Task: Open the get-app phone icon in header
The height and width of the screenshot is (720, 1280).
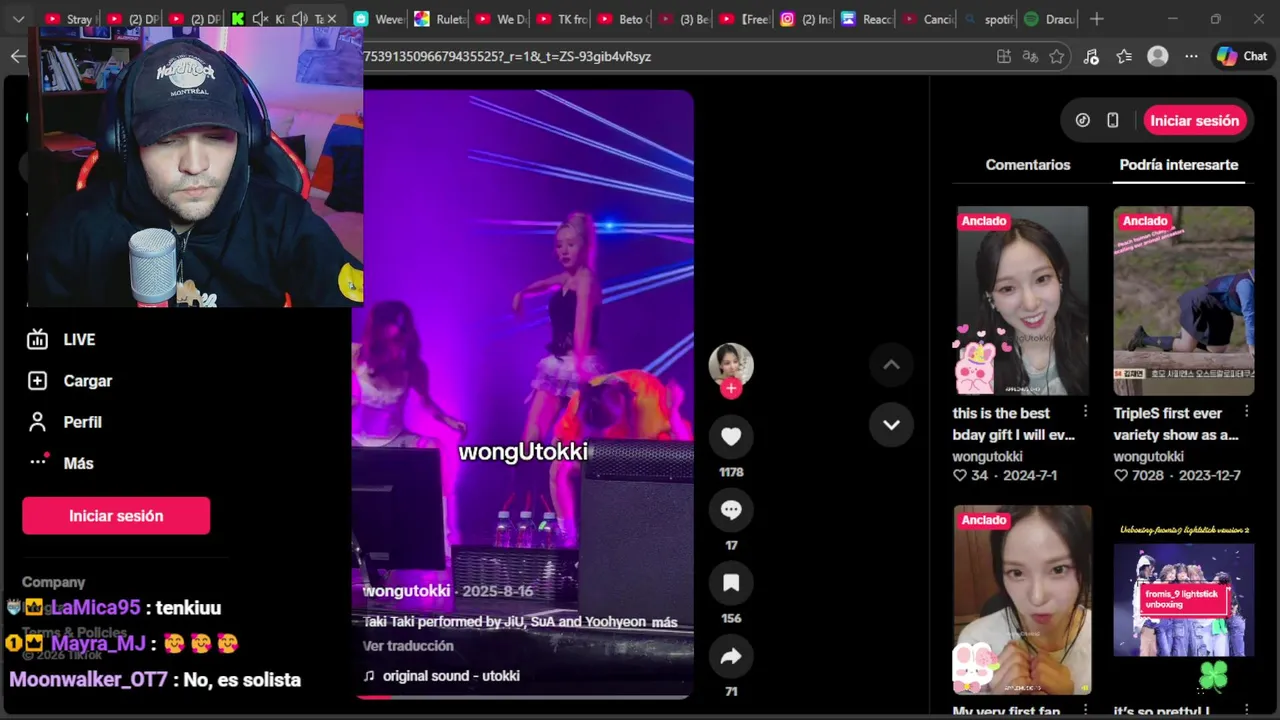Action: tap(1112, 121)
